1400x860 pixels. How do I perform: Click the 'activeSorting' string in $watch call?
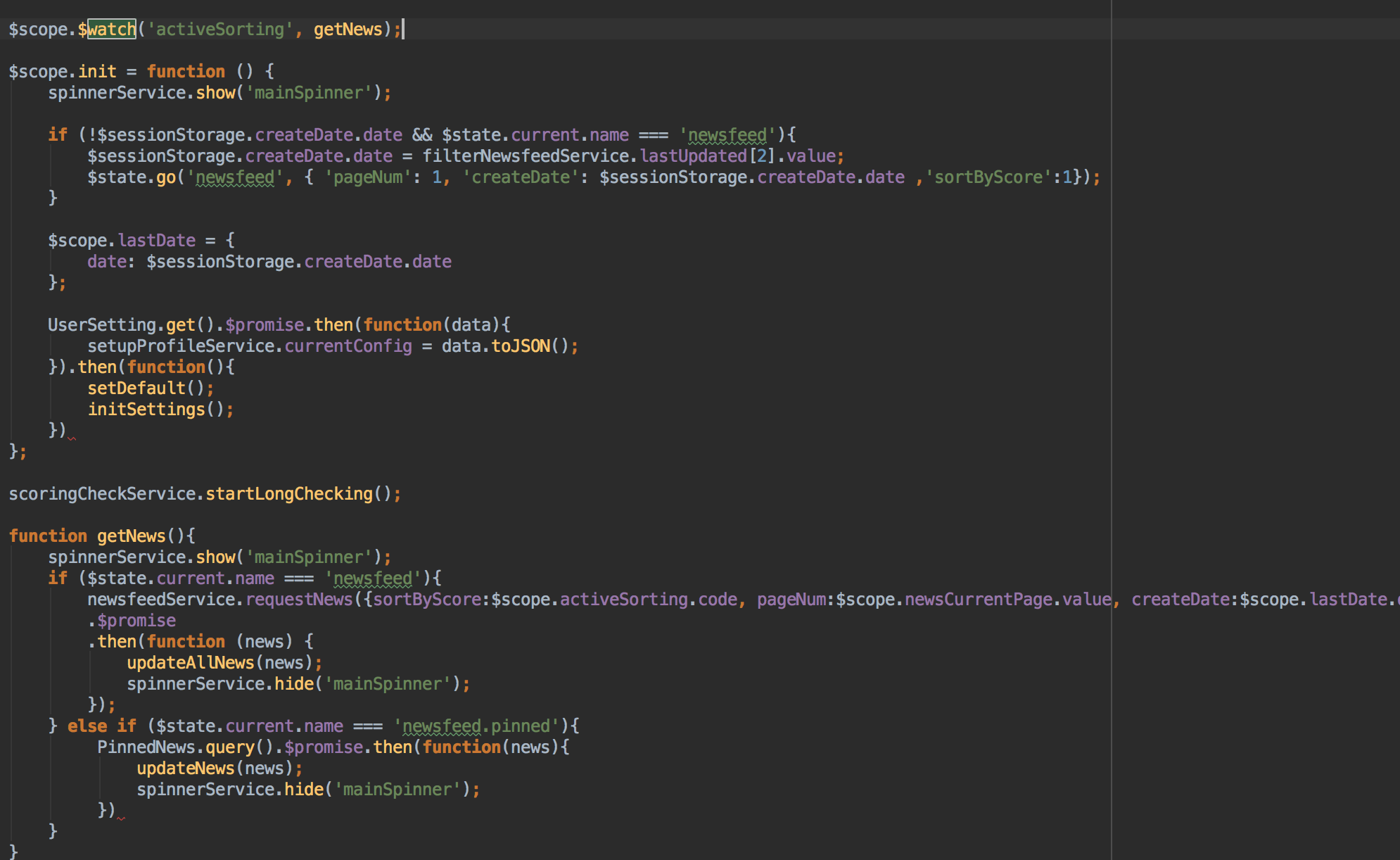tap(219, 30)
